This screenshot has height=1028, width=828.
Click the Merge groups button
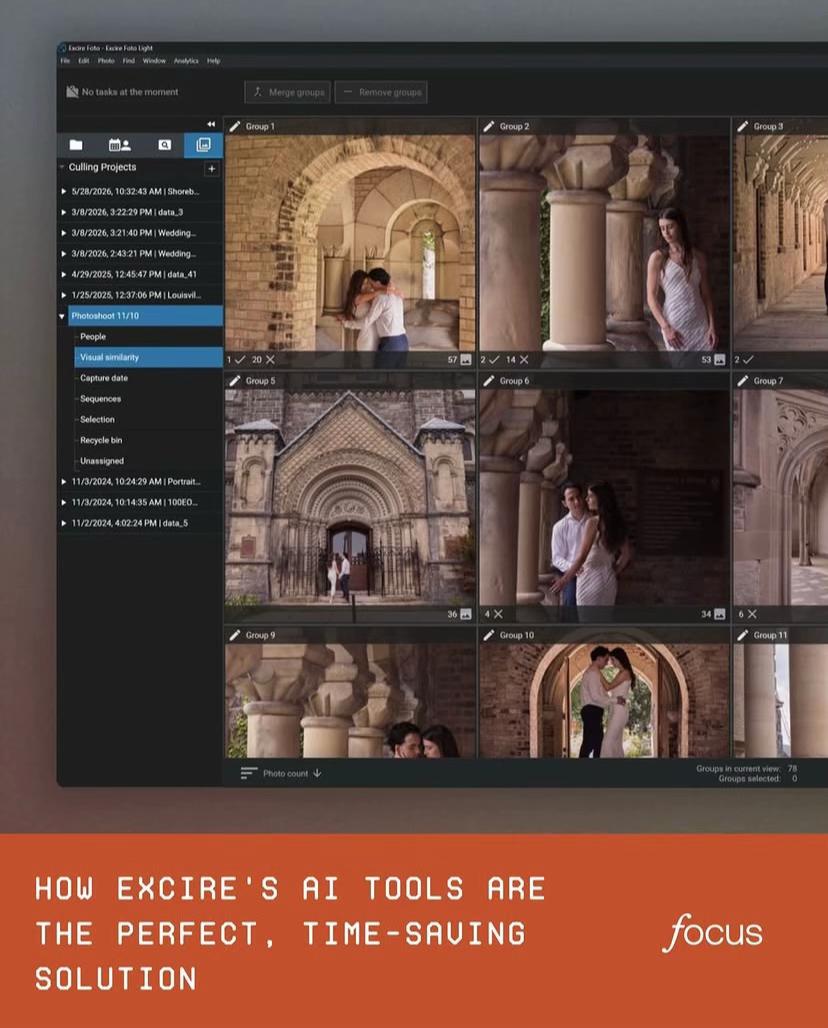[288, 92]
